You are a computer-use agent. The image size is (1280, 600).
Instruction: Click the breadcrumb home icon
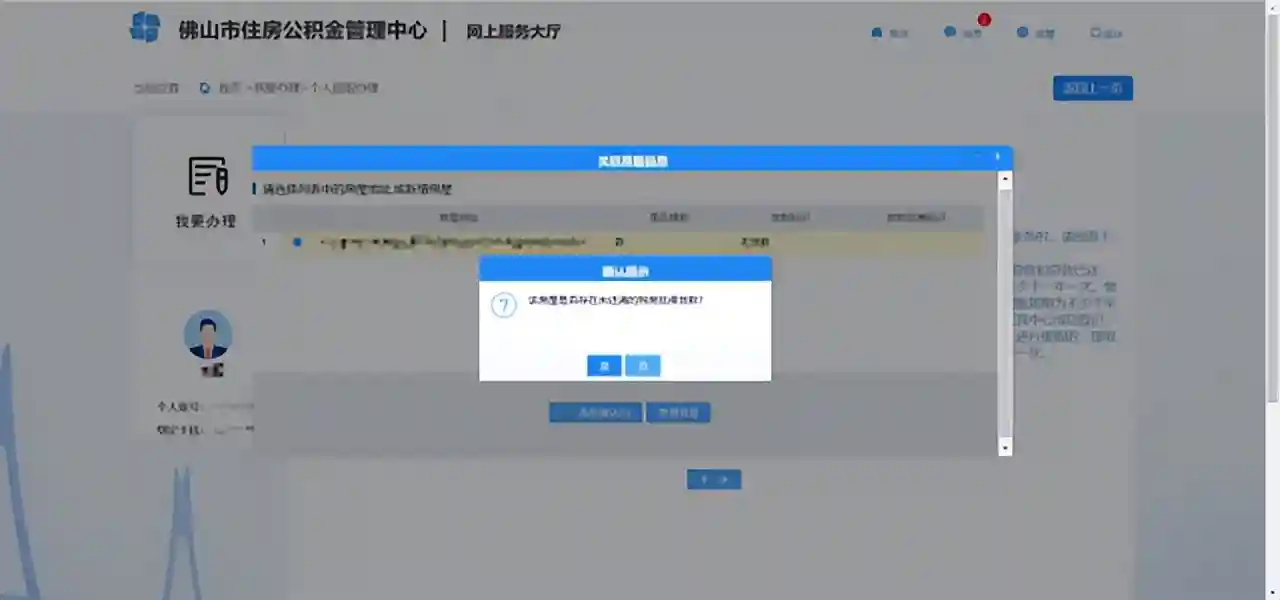point(205,88)
